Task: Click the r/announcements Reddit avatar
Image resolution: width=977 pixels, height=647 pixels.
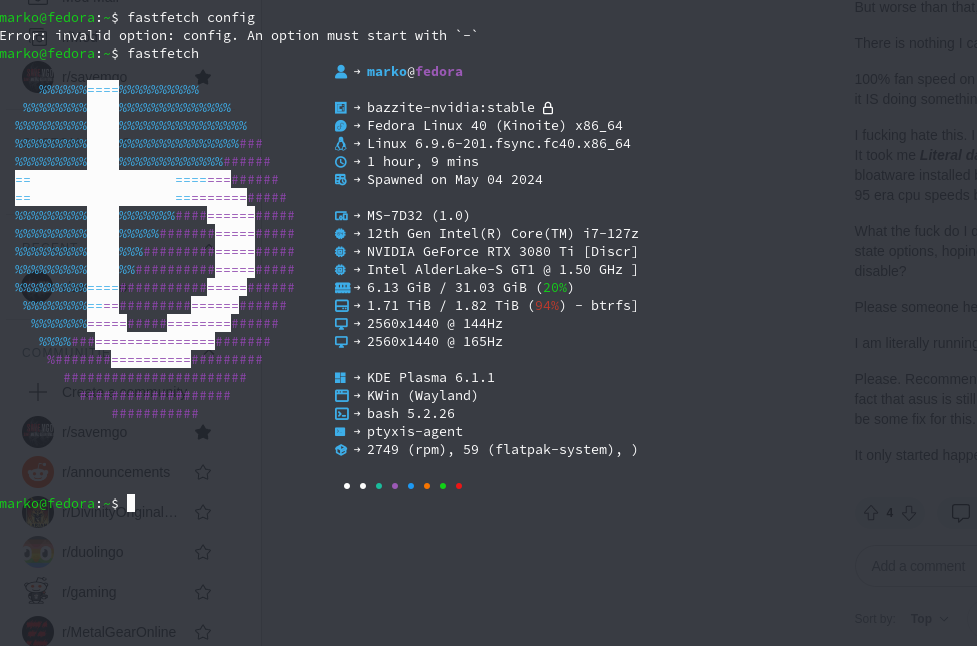Action: (x=38, y=472)
